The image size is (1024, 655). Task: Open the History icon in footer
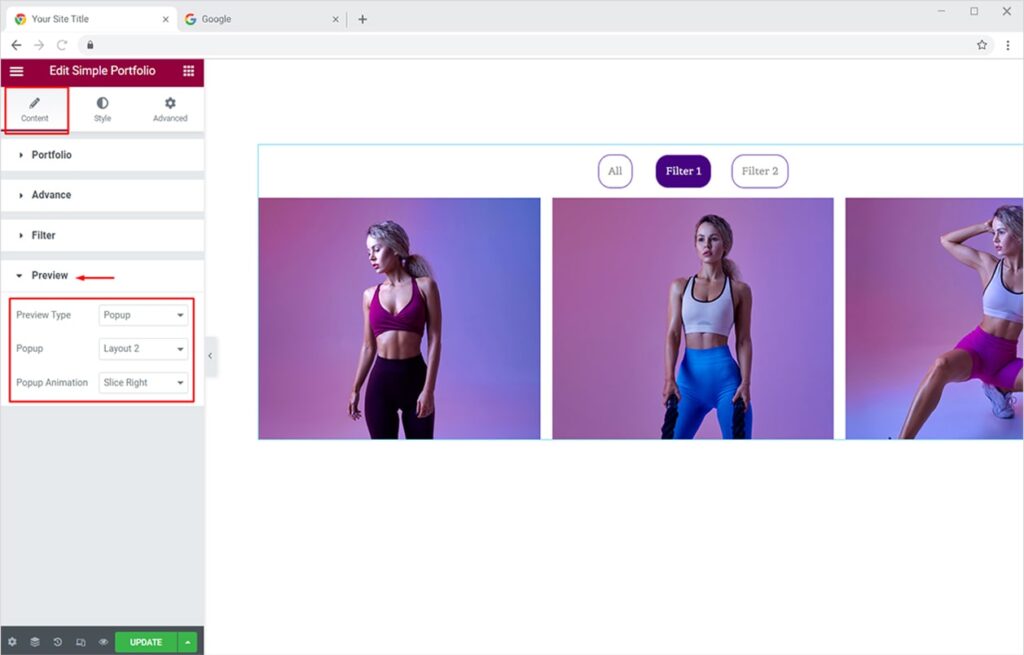point(58,642)
